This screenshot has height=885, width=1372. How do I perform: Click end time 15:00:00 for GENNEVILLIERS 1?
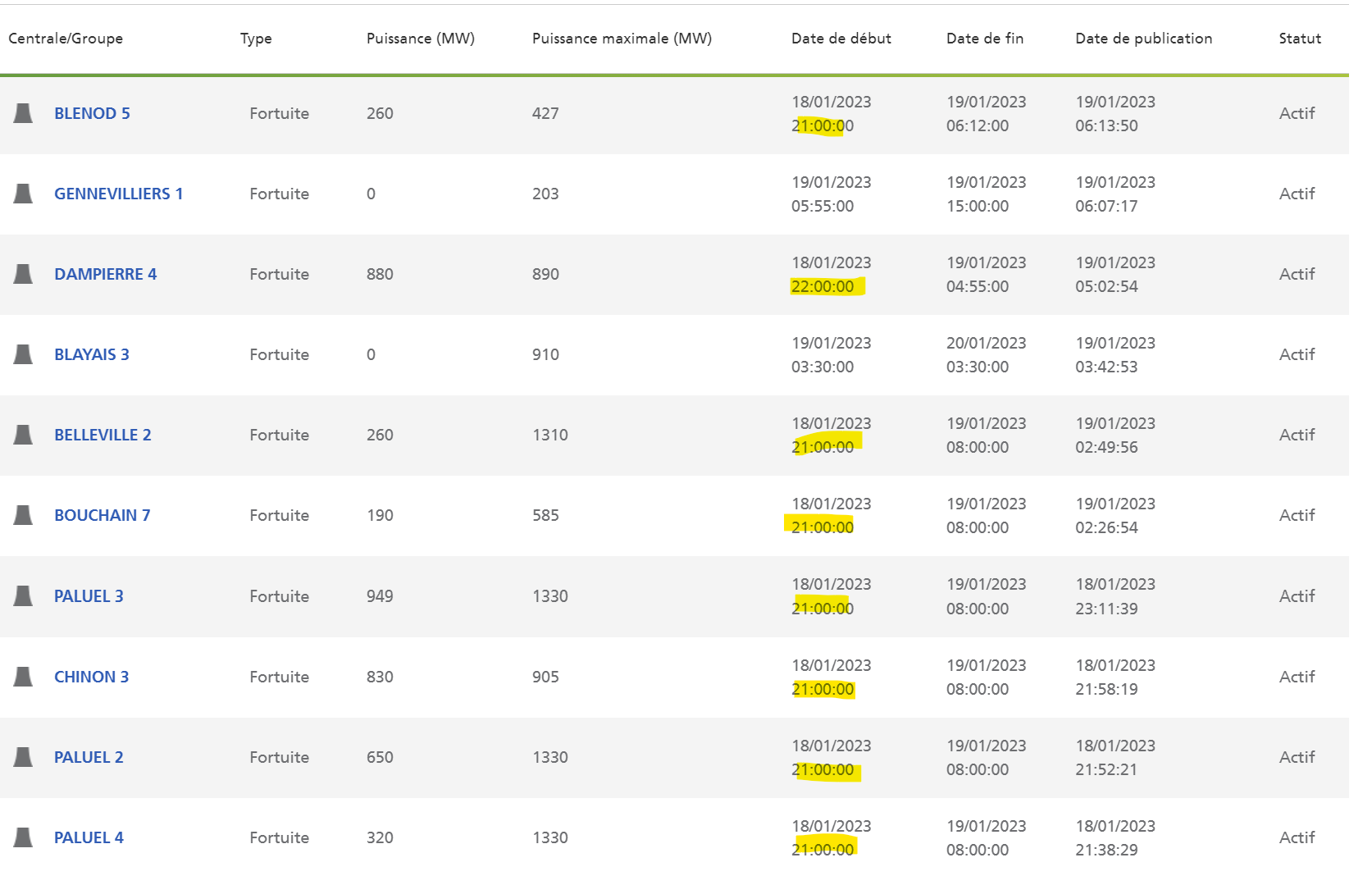click(x=978, y=206)
